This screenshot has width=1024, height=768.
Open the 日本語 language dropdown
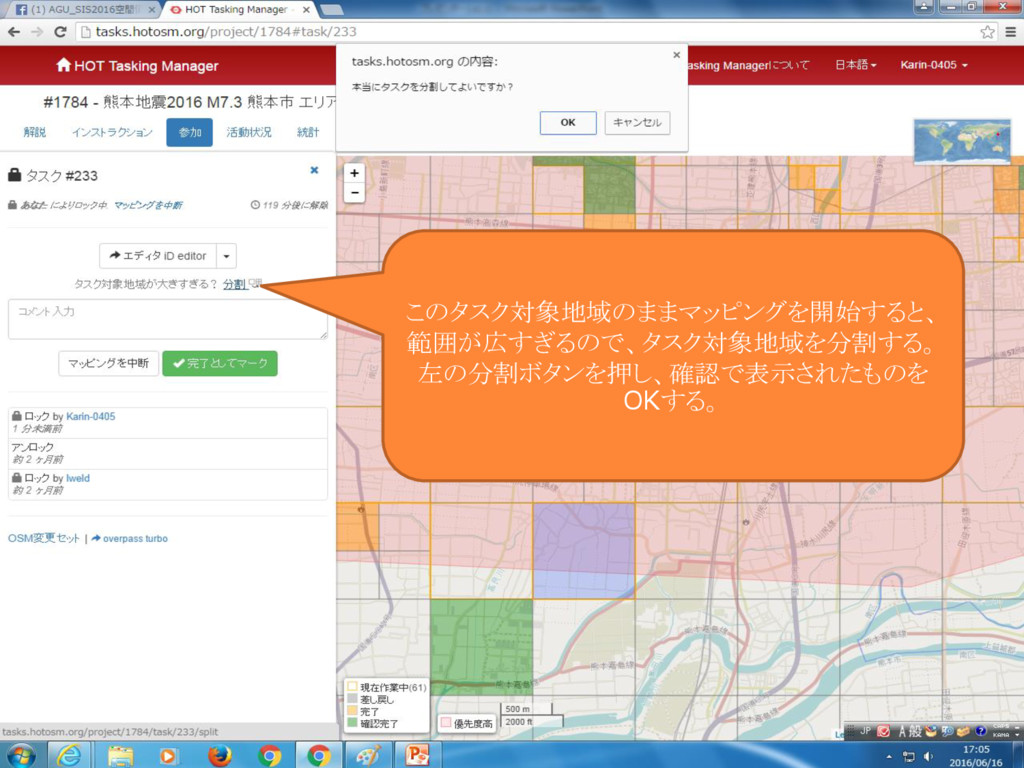tap(855, 65)
